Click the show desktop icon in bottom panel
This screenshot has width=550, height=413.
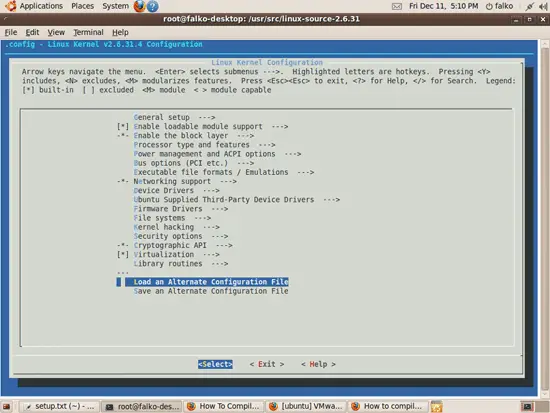click(x=7, y=407)
